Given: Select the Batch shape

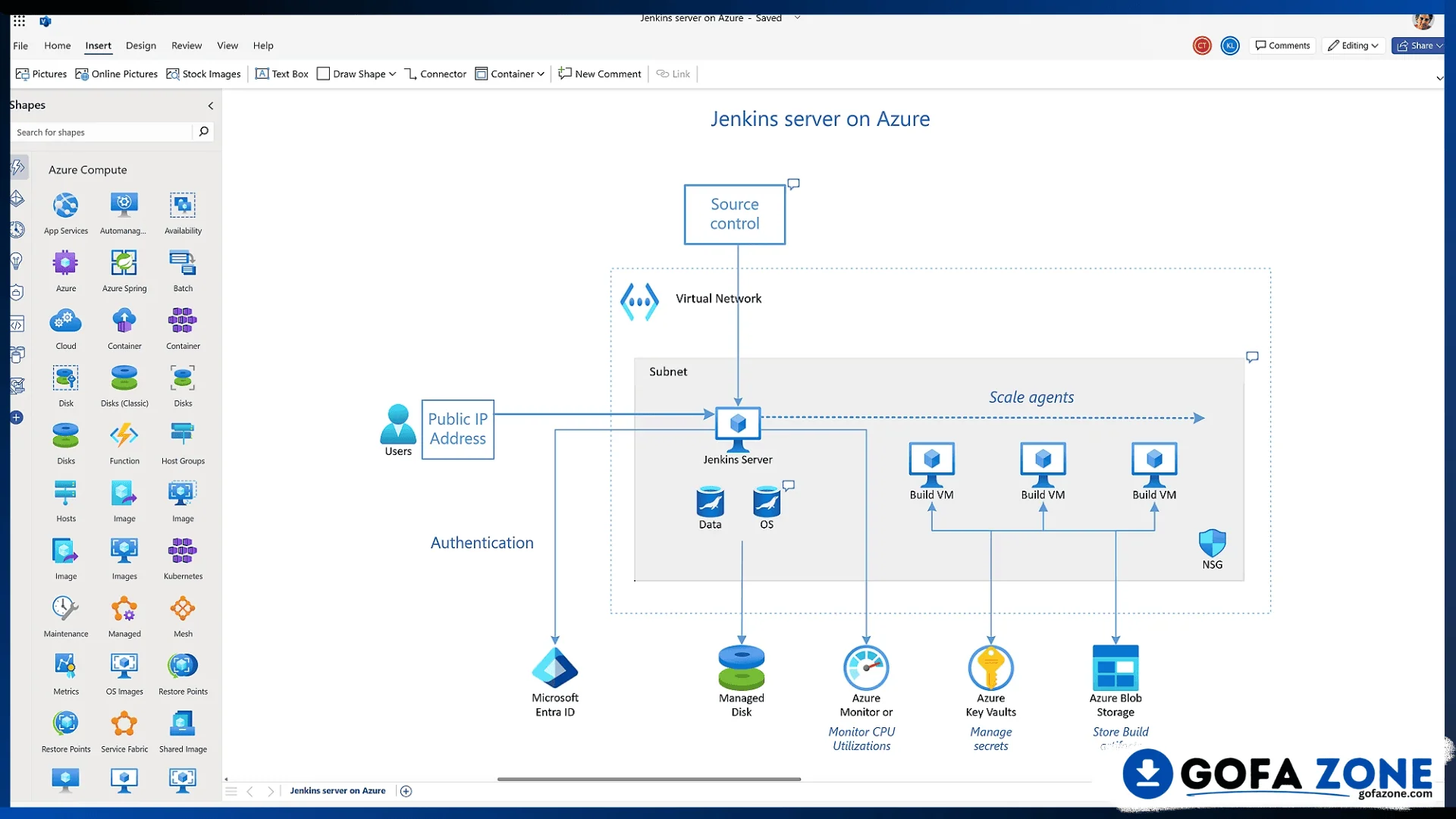Looking at the screenshot, I should coord(183,270).
